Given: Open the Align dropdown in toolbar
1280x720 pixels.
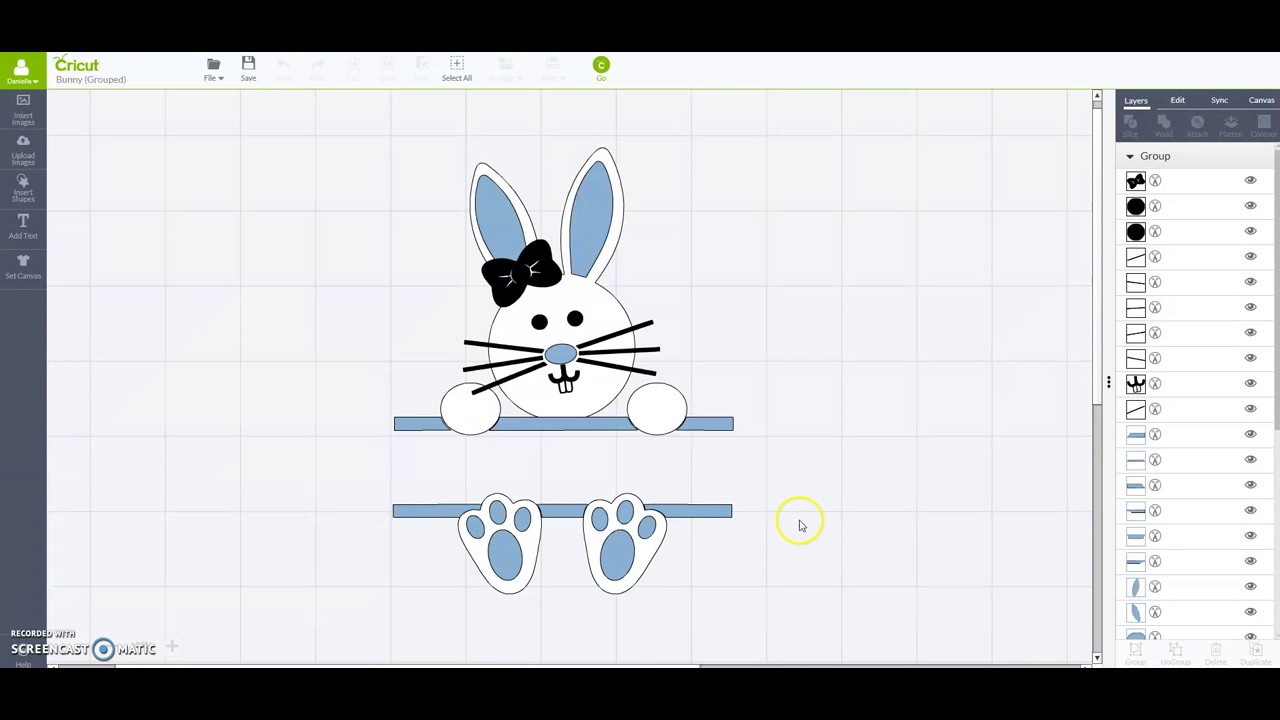Looking at the screenshot, I should (x=550, y=69).
